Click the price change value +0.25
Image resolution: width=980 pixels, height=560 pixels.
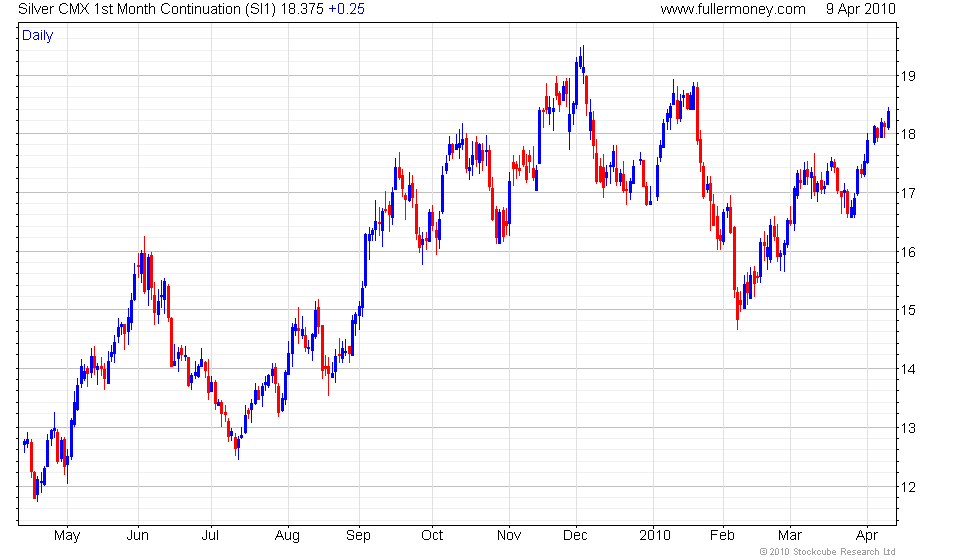(x=346, y=9)
